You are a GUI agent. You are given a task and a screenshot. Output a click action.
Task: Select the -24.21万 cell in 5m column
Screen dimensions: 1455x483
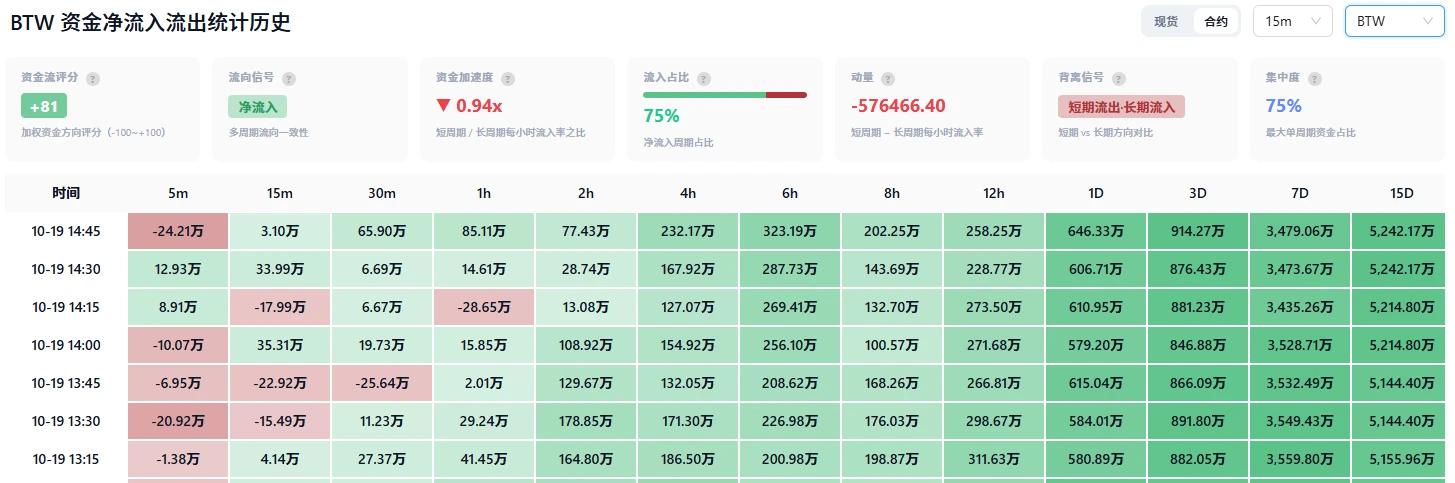(x=178, y=231)
